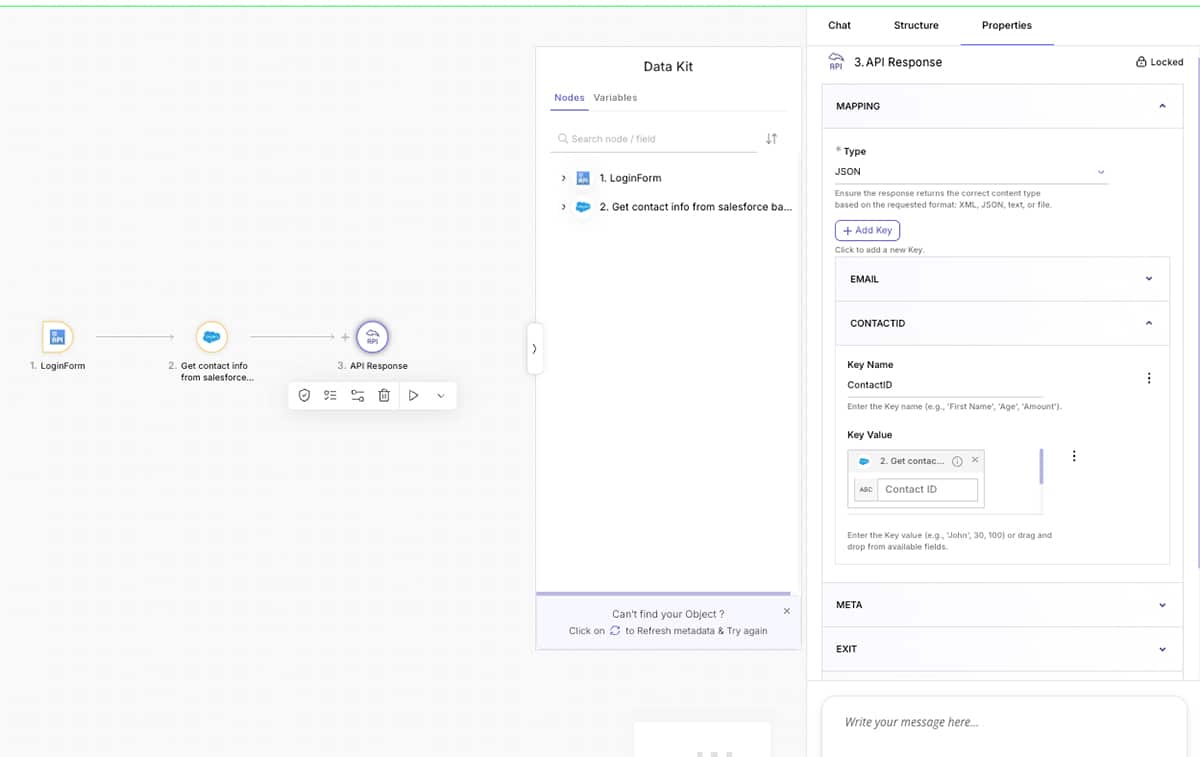The height and width of the screenshot is (757, 1200).
Task: Click the ABC type badge in Key Value
Action: [866, 489]
